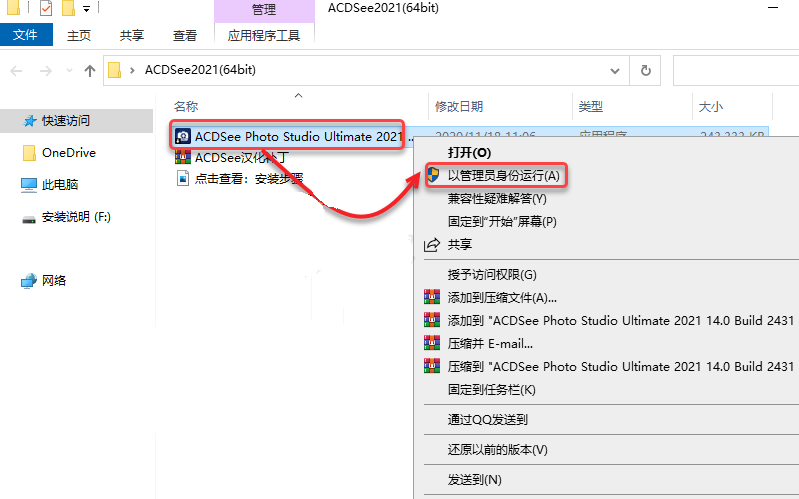Screen dimensions: 799x499
Task: Choose 压缩到 "ACDSee Photo Studio..." entry
Action: point(621,366)
